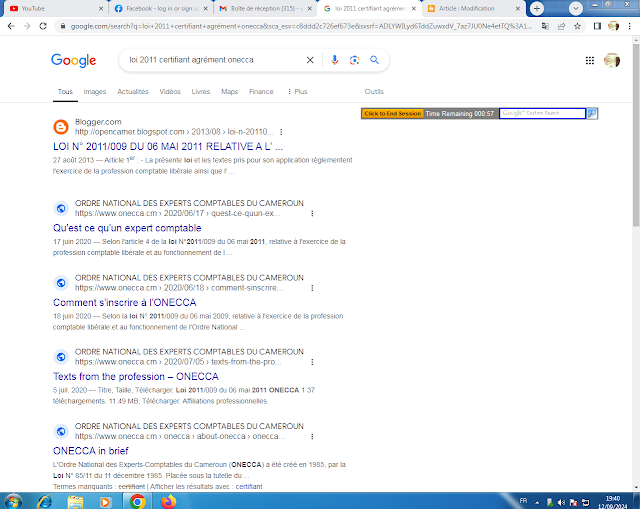This screenshot has width=640, height=509.
Task: Show hidden system tray icons
Action: point(538,502)
